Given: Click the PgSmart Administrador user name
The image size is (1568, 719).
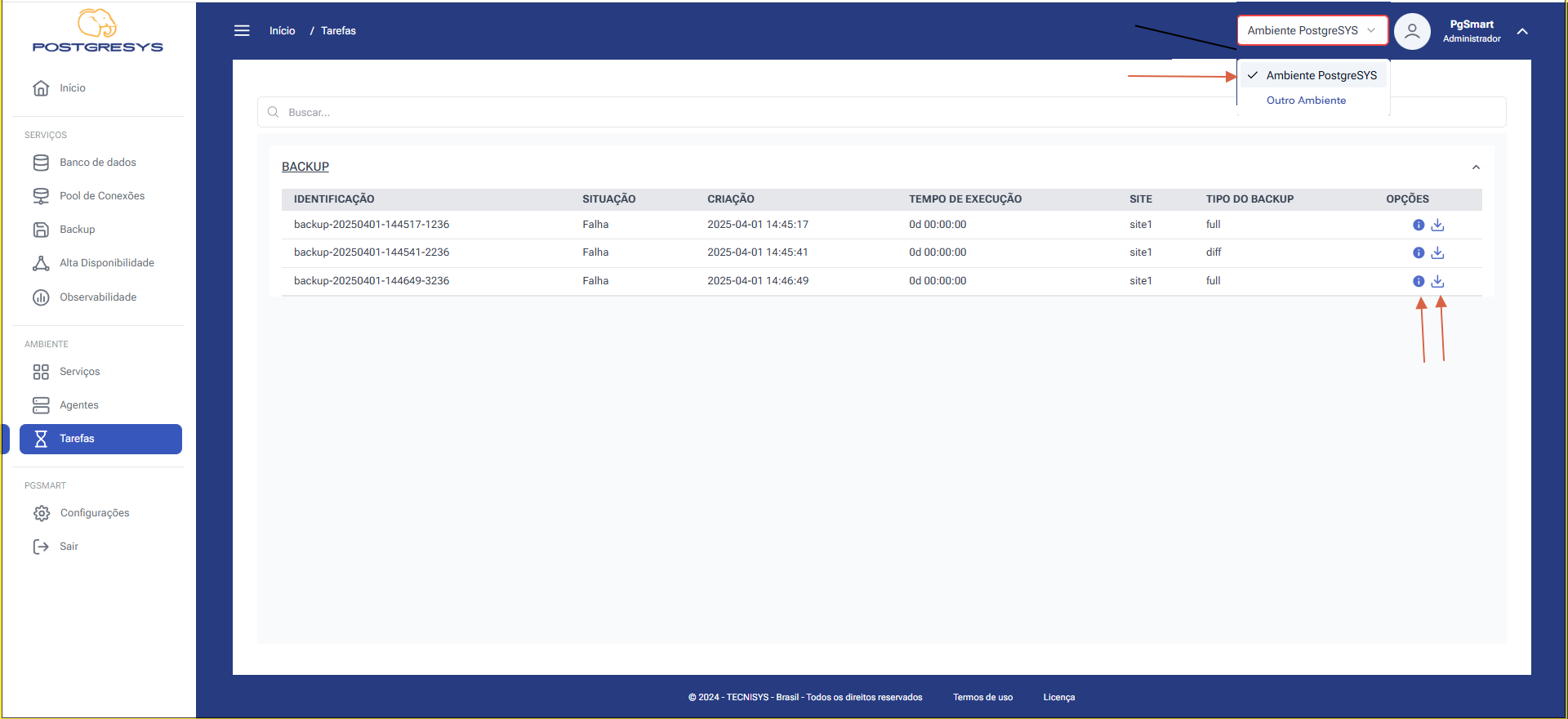Looking at the screenshot, I should [x=1472, y=31].
